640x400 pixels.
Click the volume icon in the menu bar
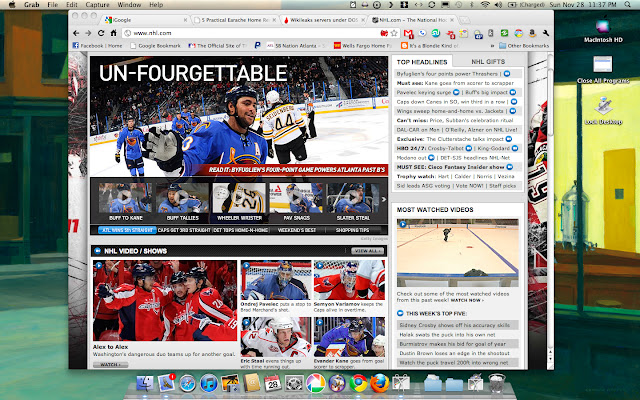pyautogui.click(x=498, y=4)
